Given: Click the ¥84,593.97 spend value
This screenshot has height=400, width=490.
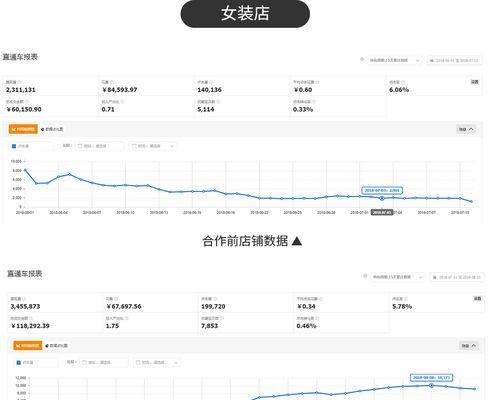Looking at the screenshot, I should pos(120,90).
